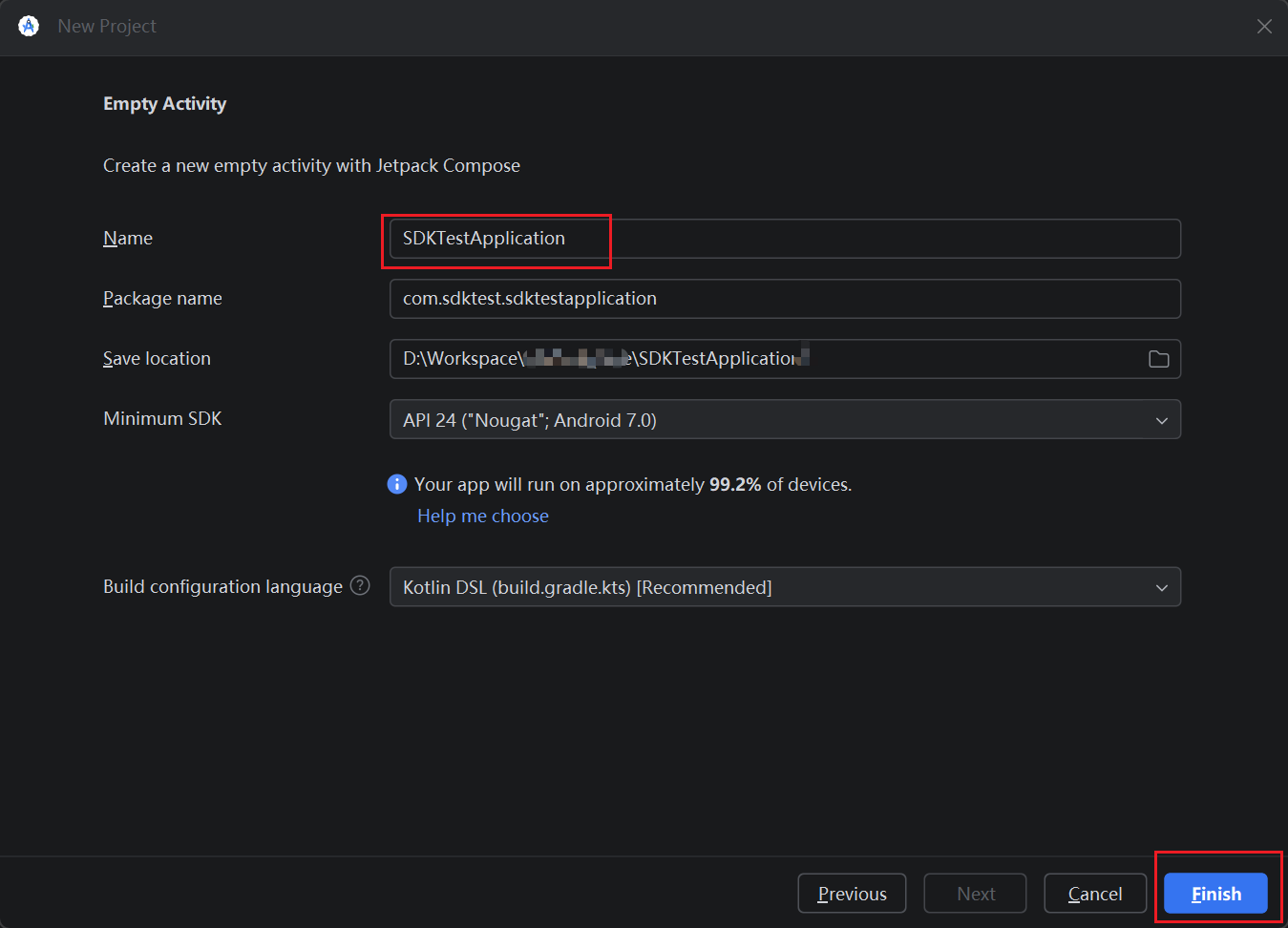This screenshot has width=1288, height=928.
Task: Browse for save location with folder icon
Action: (1158, 359)
